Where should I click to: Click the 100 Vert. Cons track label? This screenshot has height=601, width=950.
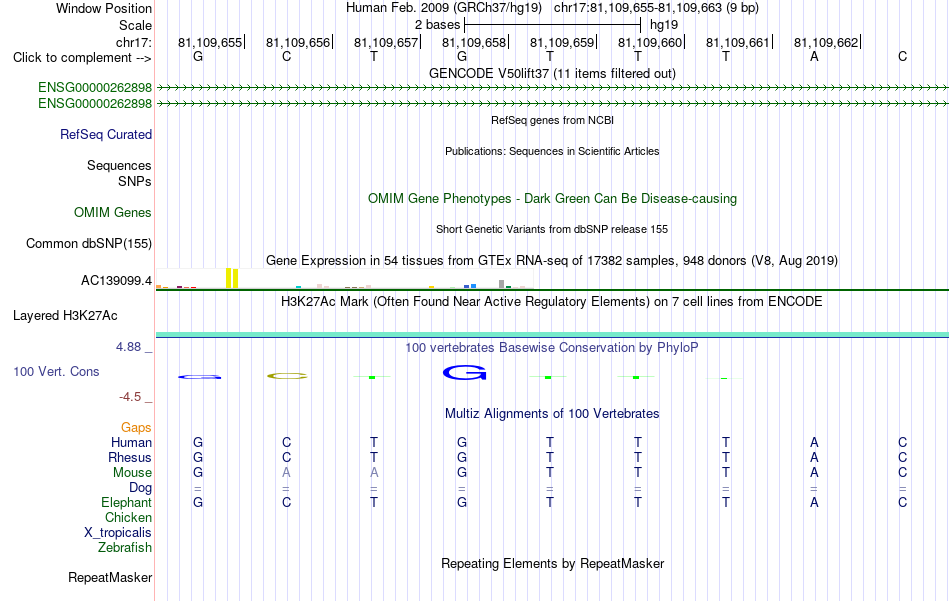pyautogui.click(x=56, y=371)
